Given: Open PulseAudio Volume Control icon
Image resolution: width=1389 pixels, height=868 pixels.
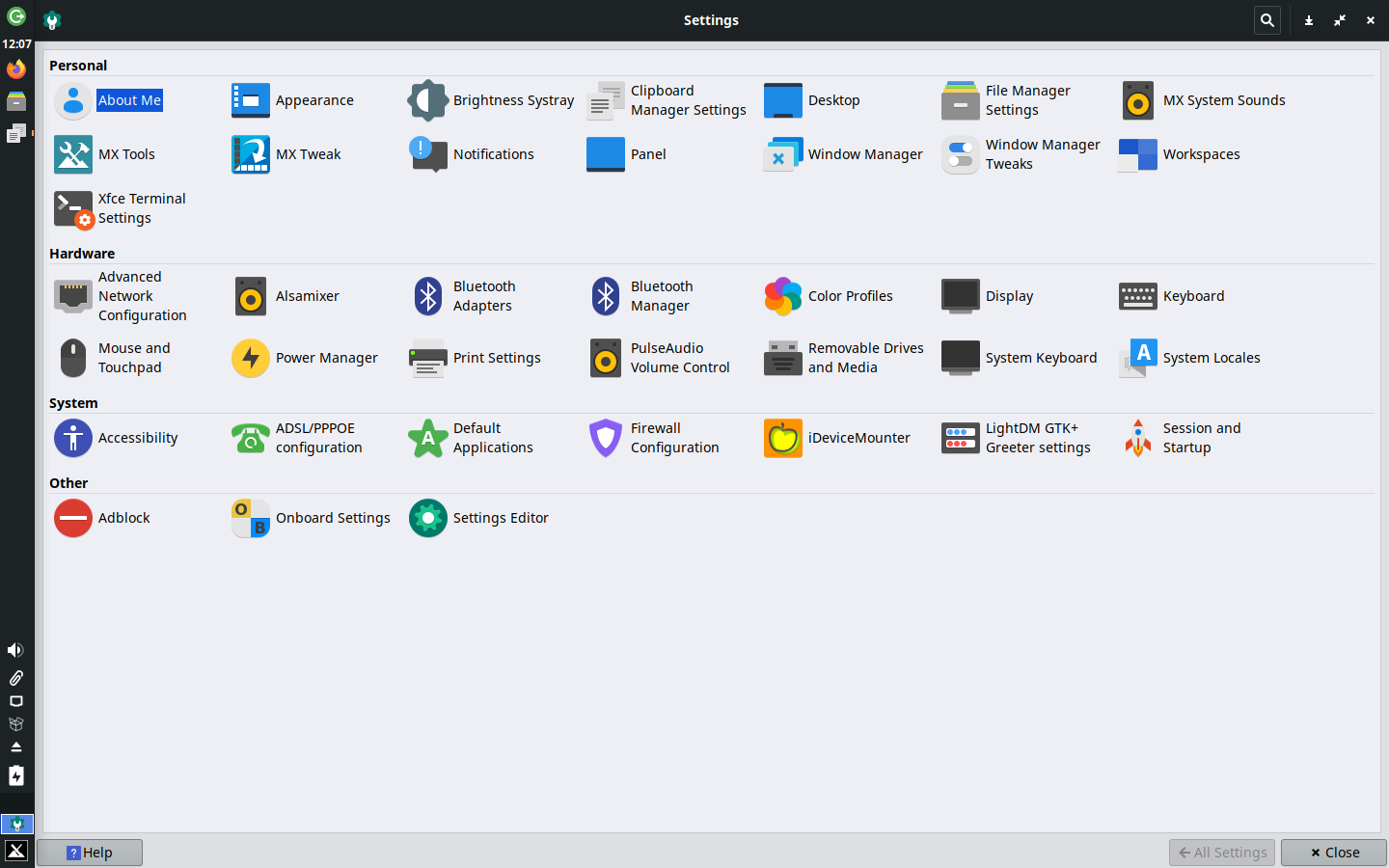Looking at the screenshot, I should tap(606, 358).
